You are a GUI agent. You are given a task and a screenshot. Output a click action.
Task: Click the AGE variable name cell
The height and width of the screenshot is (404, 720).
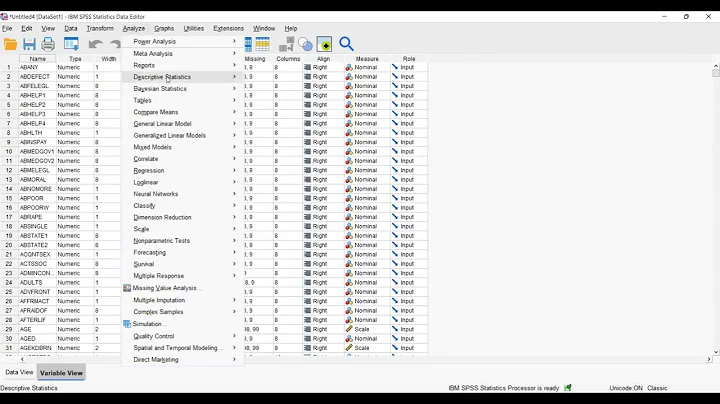[x=38, y=329]
